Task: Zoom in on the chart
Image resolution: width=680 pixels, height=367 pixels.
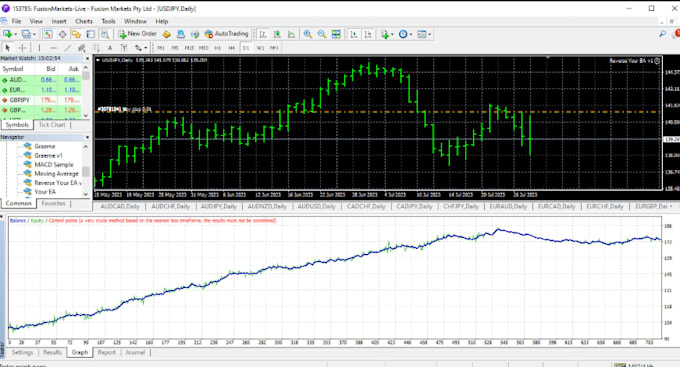Action: [307, 34]
